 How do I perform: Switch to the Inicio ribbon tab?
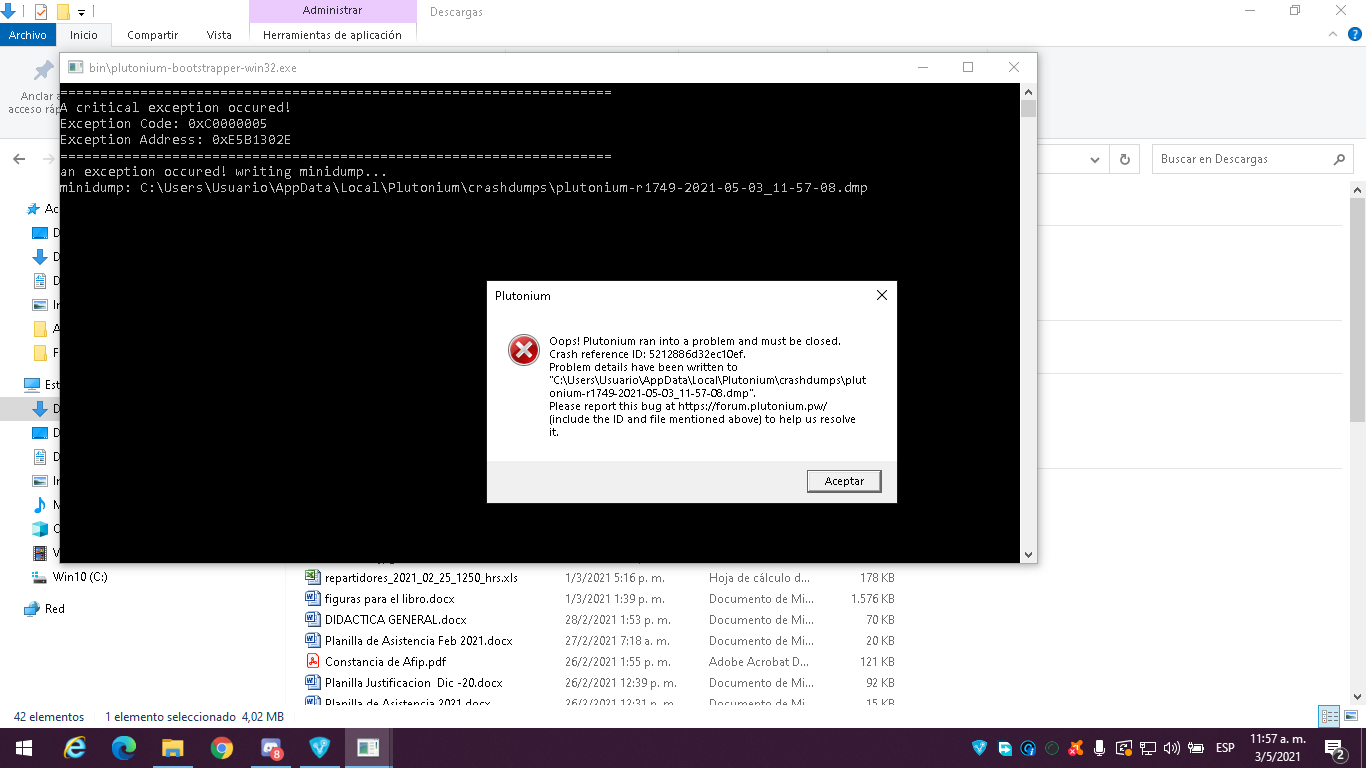pyautogui.click(x=84, y=35)
